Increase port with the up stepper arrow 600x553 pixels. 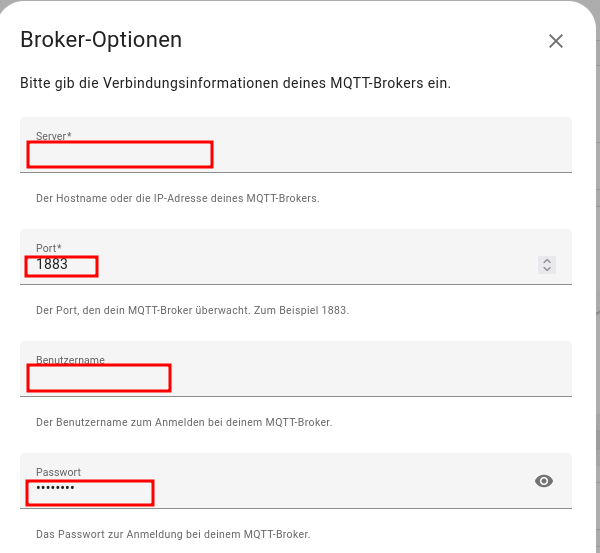546,261
